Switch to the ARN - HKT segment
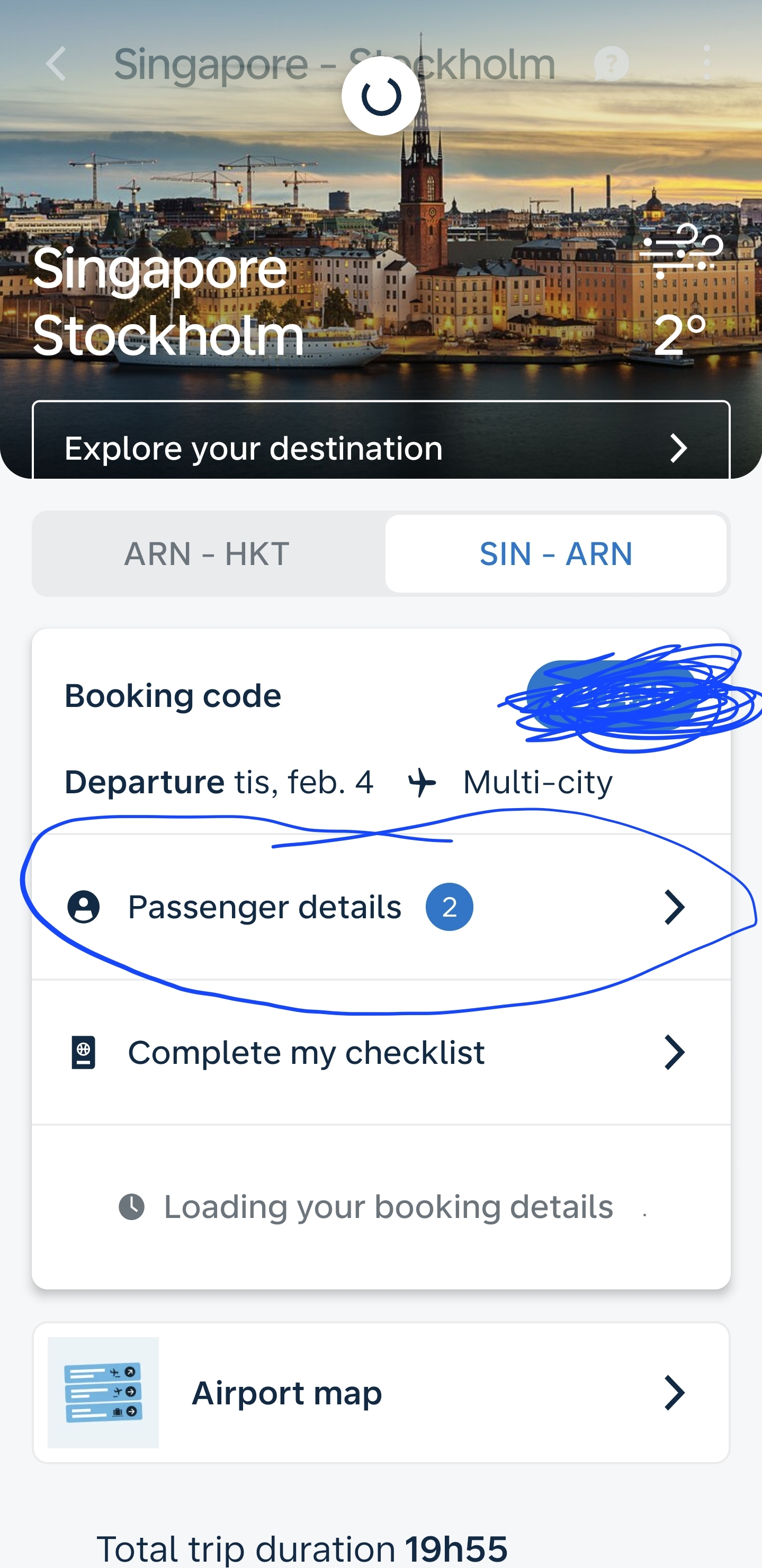 207,554
